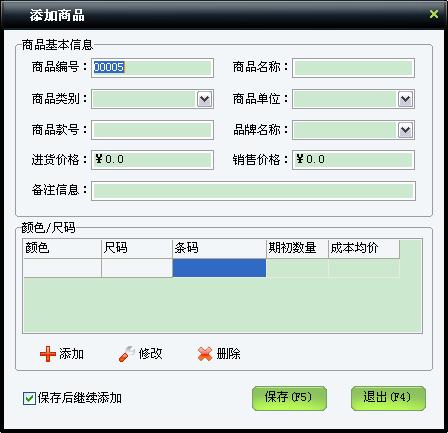Click the 期初数量 column header
This screenshot has width=448, height=433.
click(x=297, y=248)
